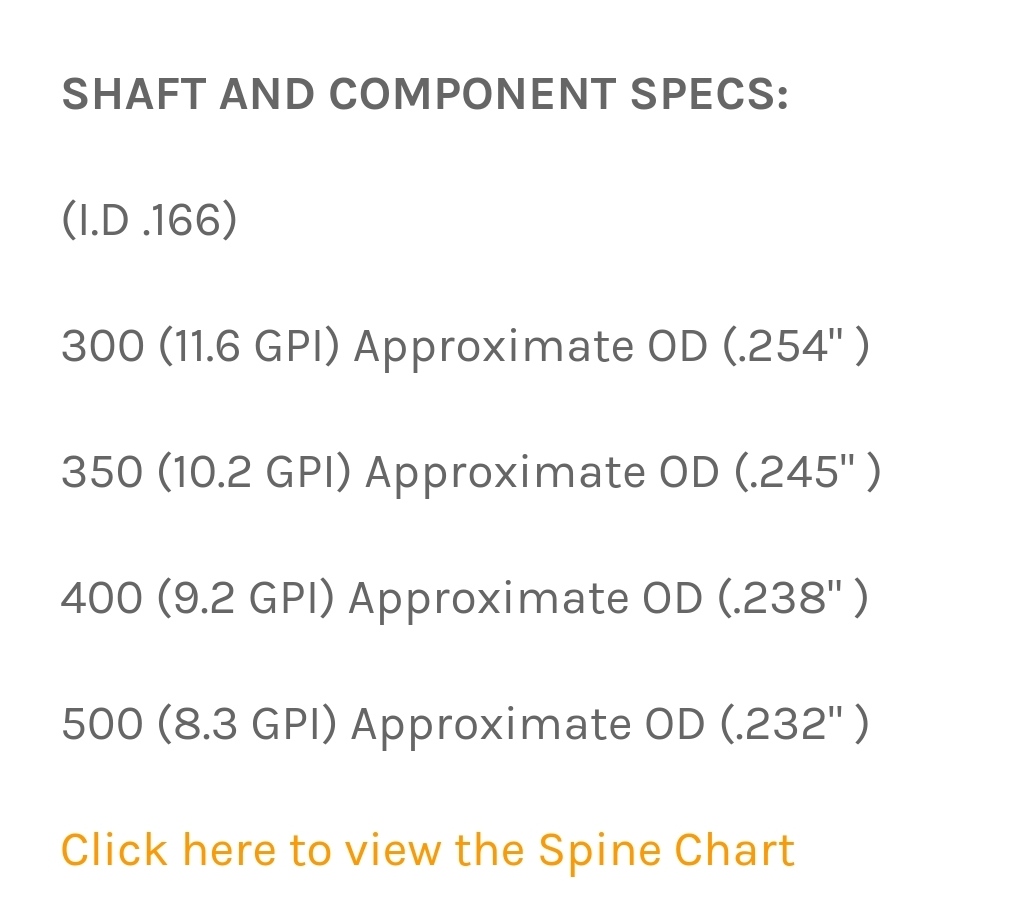Click the 500 spine spec line

pos(465,725)
